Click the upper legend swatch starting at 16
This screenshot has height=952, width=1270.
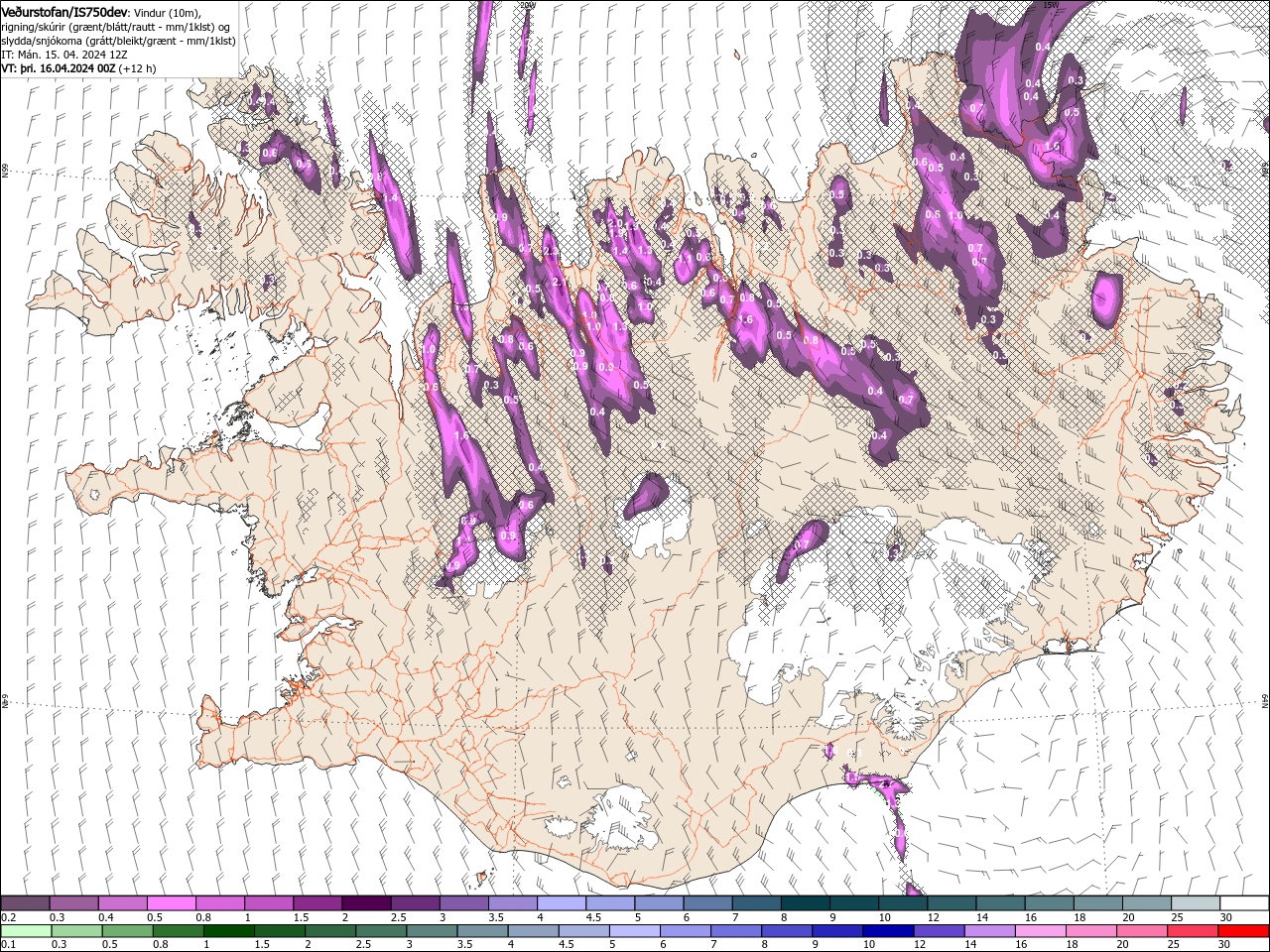coord(1049,903)
